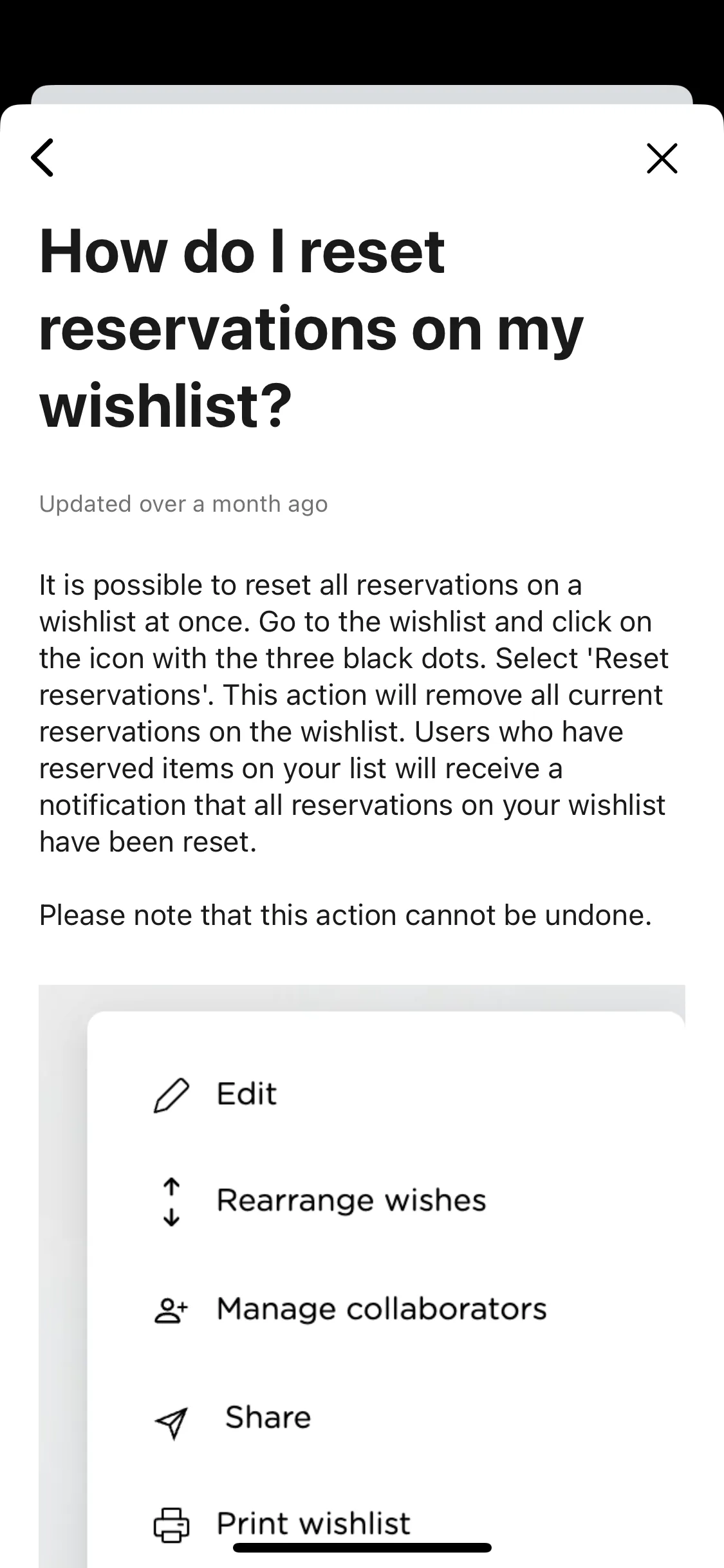Tap the article title heading
This screenshot has height=1568, width=724.
coord(311,328)
